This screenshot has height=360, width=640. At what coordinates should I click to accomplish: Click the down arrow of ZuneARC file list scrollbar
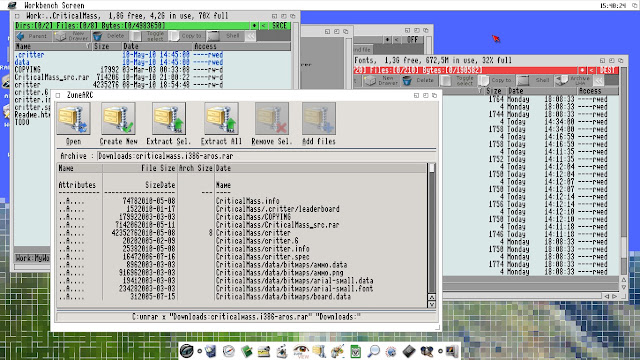(x=431, y=304)
